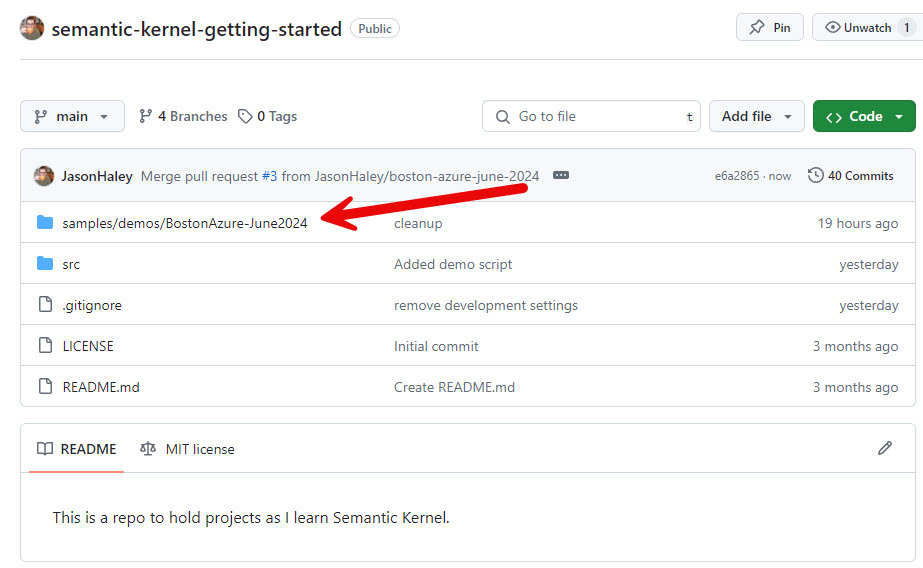This screenshot has width=923, height=568.
Task: Switch to the MIT license tab
Action: [187, 449]
